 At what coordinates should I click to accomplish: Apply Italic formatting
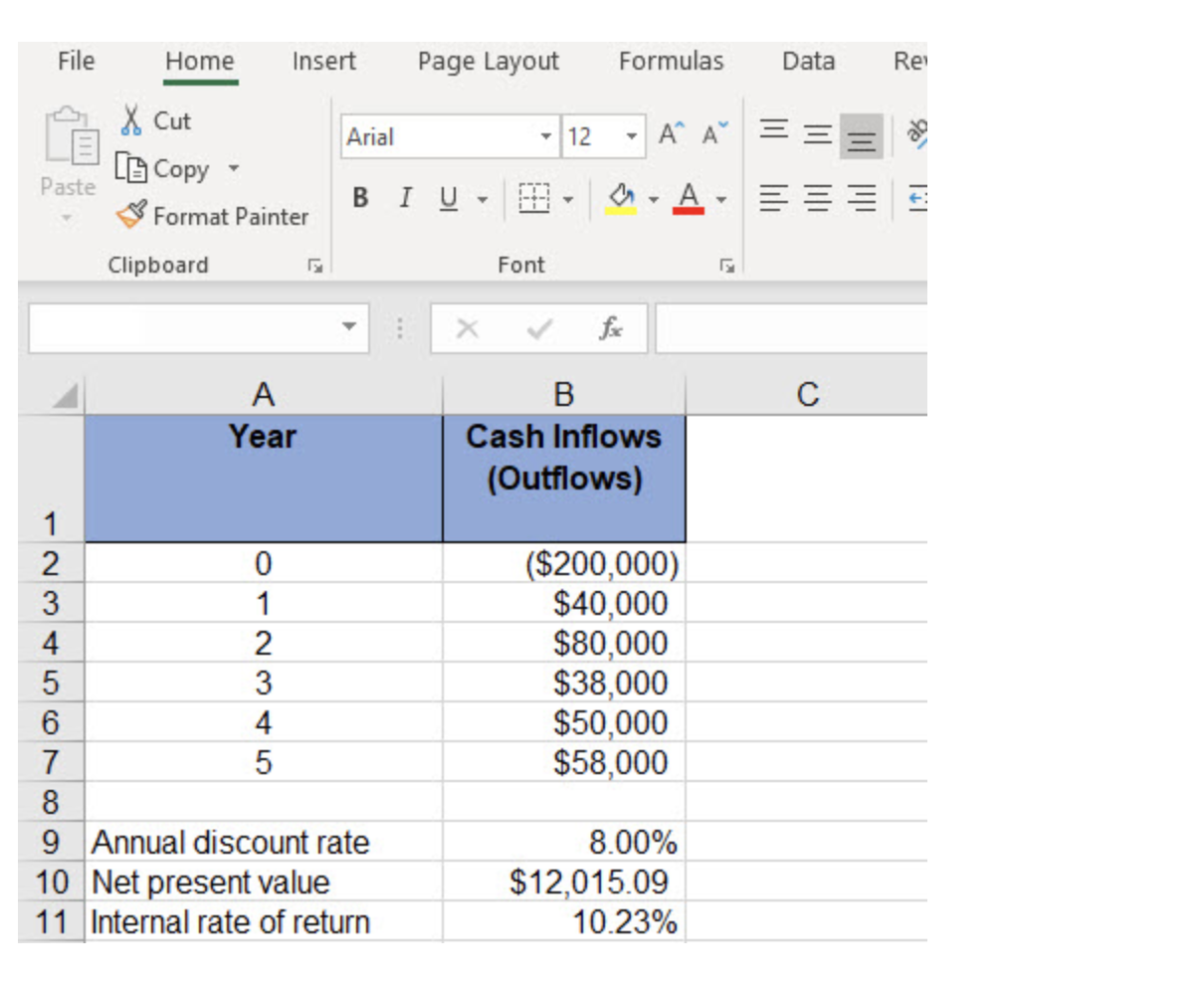coord(405,198)
